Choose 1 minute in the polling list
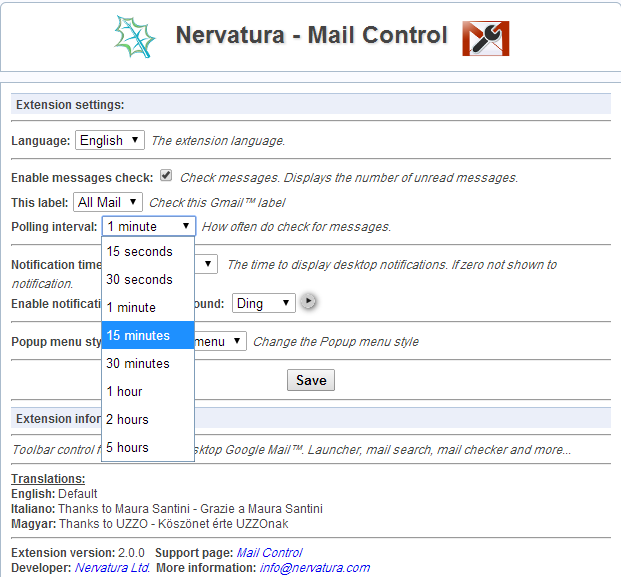621x577 pixels. (148, 307)
